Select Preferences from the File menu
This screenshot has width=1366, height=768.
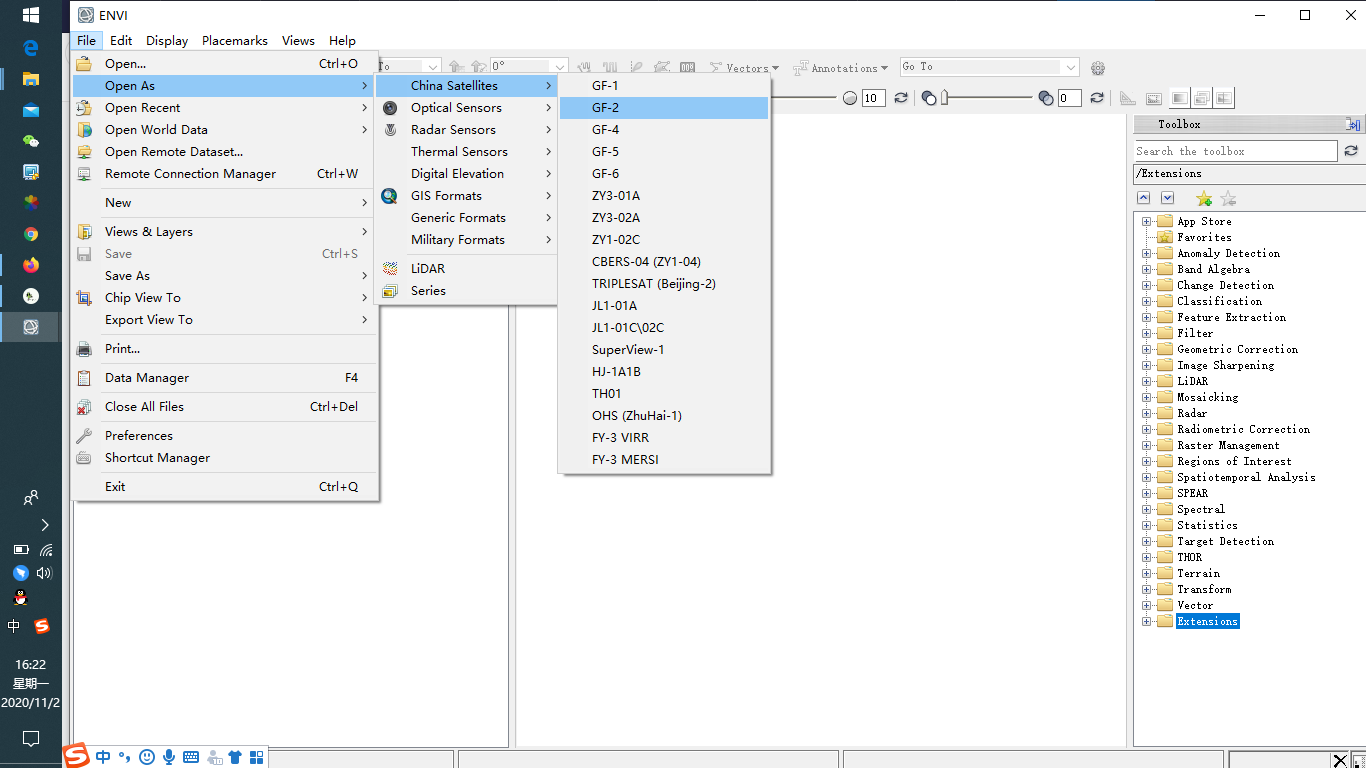click(224, 435)
